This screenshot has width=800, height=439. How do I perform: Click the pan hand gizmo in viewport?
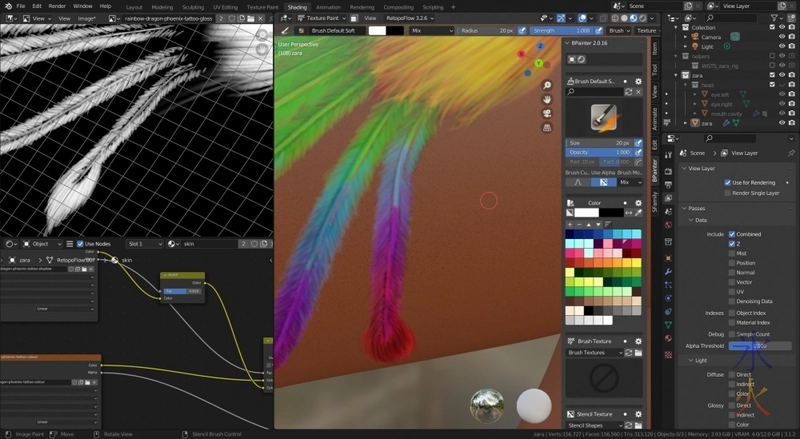tap(548, 100)
